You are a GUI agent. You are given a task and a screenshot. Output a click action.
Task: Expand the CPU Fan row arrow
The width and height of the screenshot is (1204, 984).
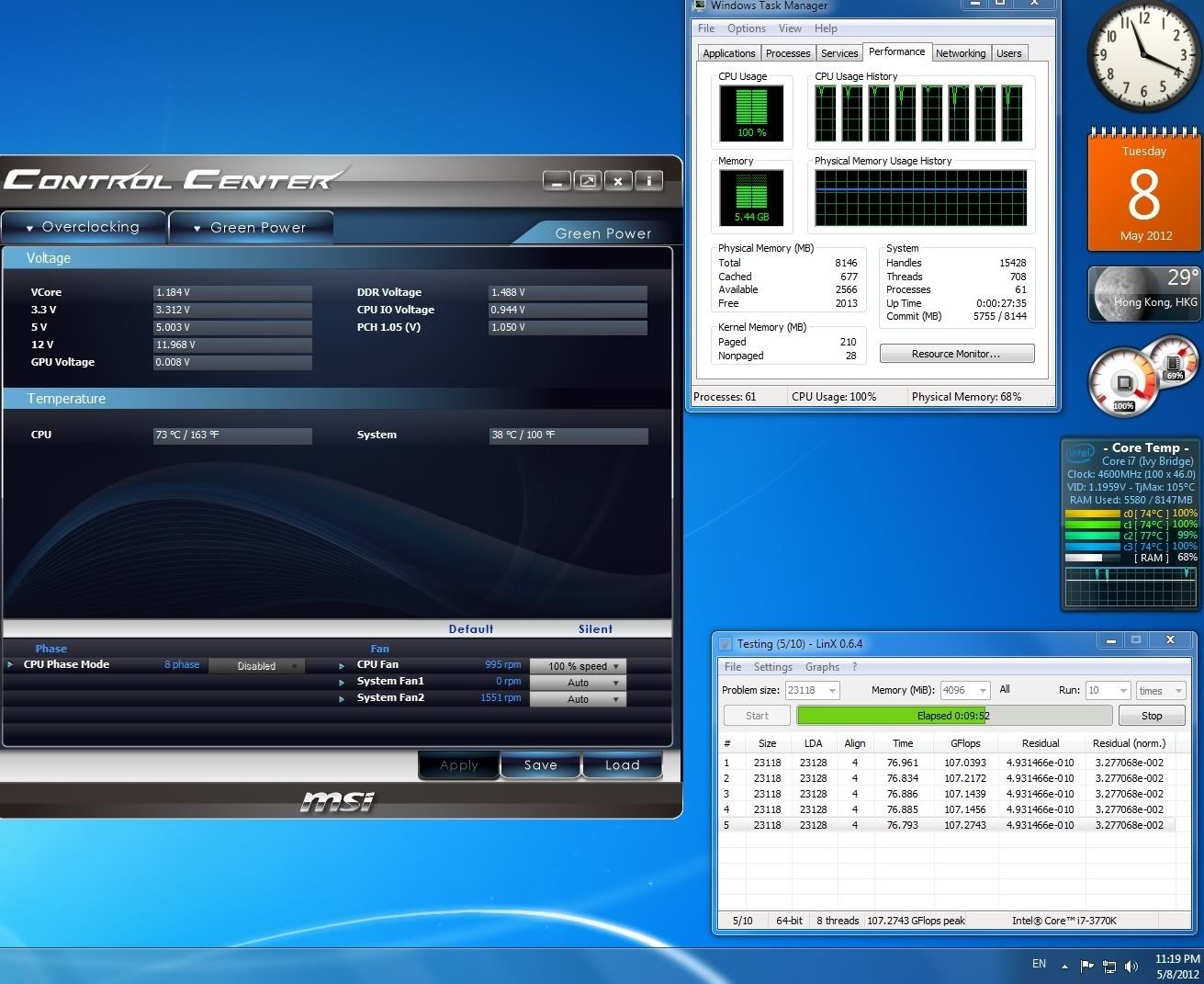point(342,665)
